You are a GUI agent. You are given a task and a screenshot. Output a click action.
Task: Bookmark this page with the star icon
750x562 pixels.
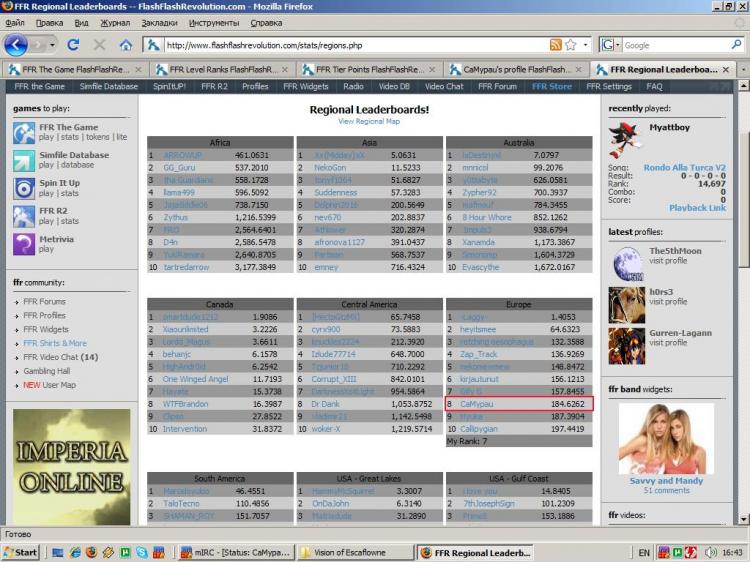click(x=570, y=45)
